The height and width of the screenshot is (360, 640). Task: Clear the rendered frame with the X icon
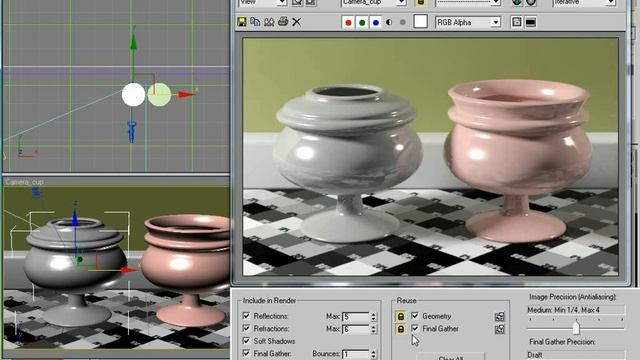click(x=297, y=22)
